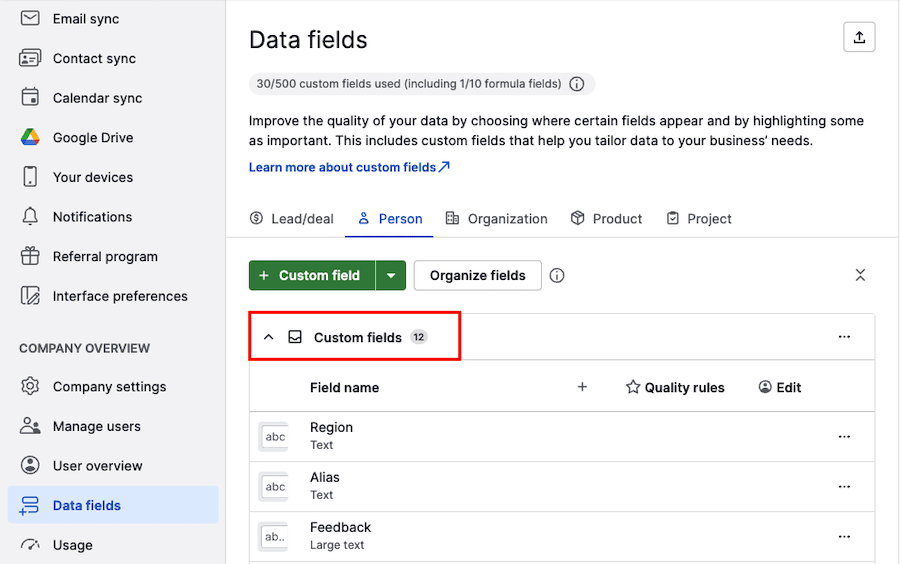Click plus icon in Field name header row
The width and height of the screenshot is (900, 564).
[x=582, y=387]
